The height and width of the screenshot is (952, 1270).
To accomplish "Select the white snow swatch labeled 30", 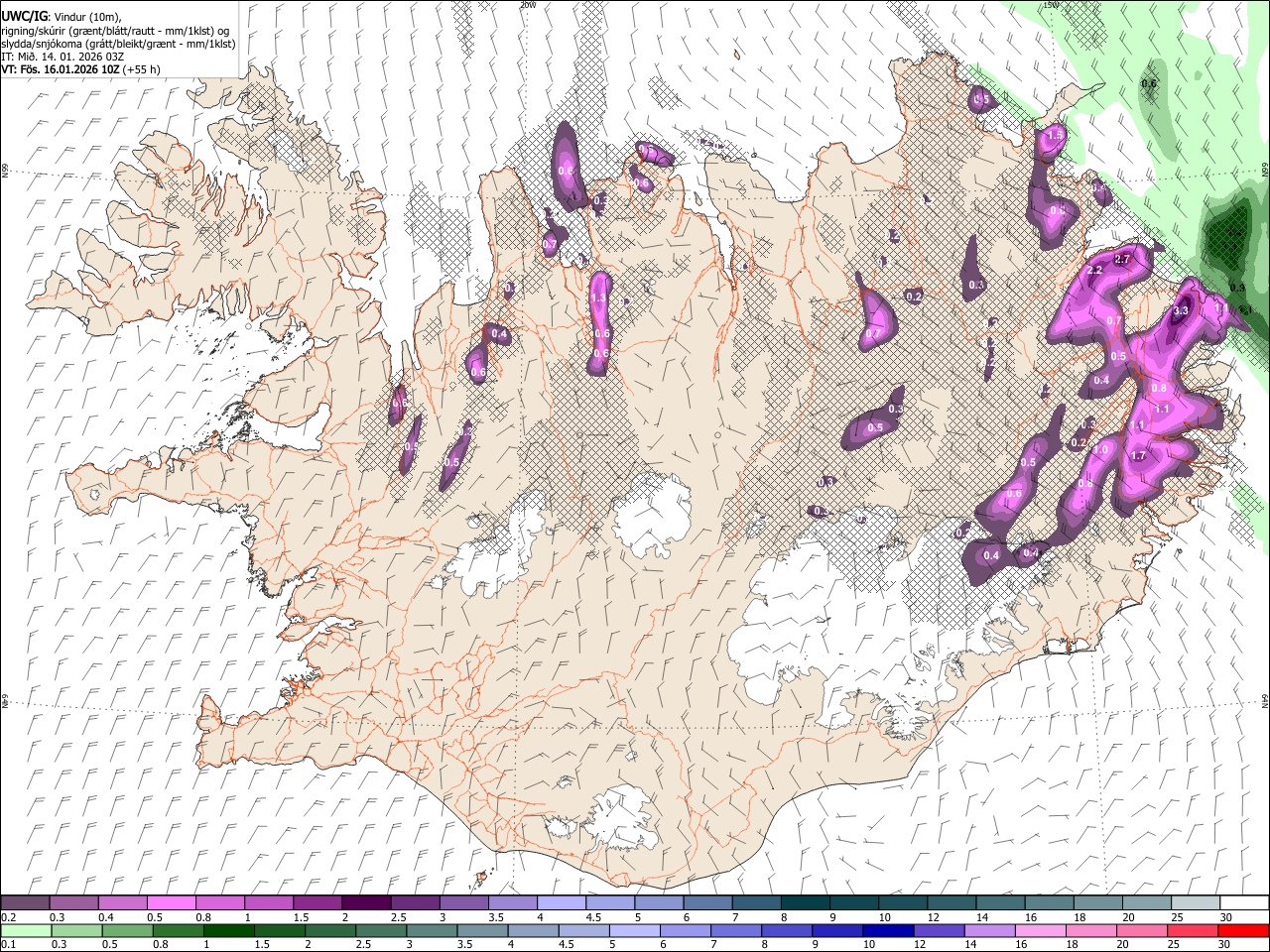I will click(1243, 903).
